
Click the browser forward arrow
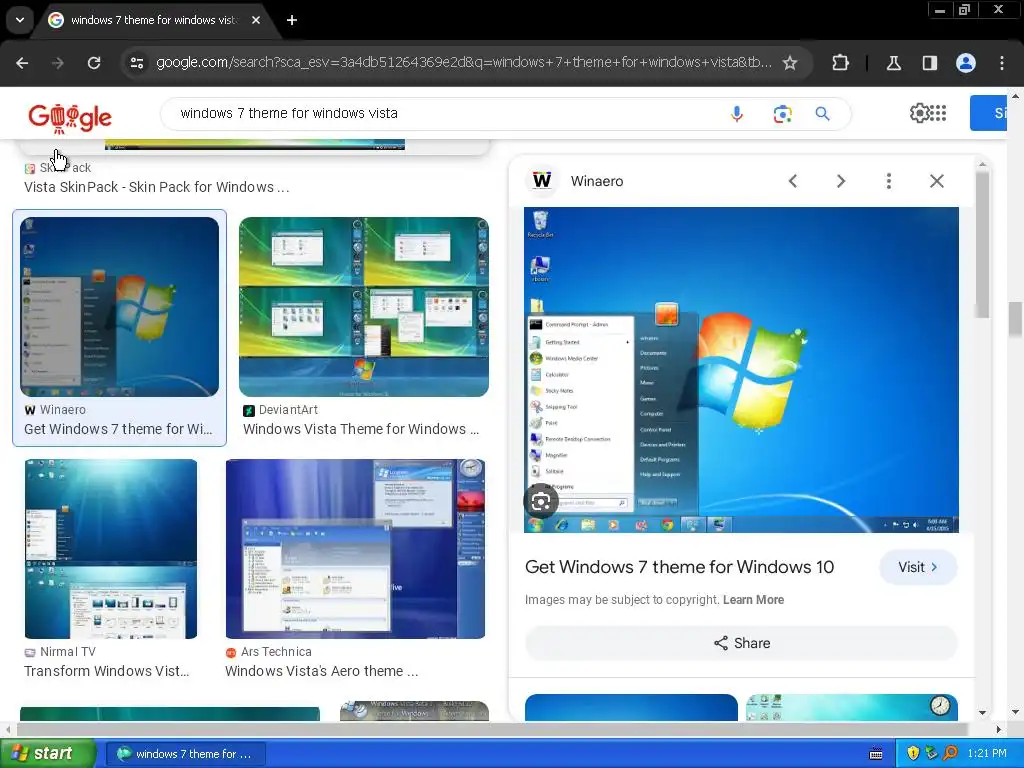58,63
